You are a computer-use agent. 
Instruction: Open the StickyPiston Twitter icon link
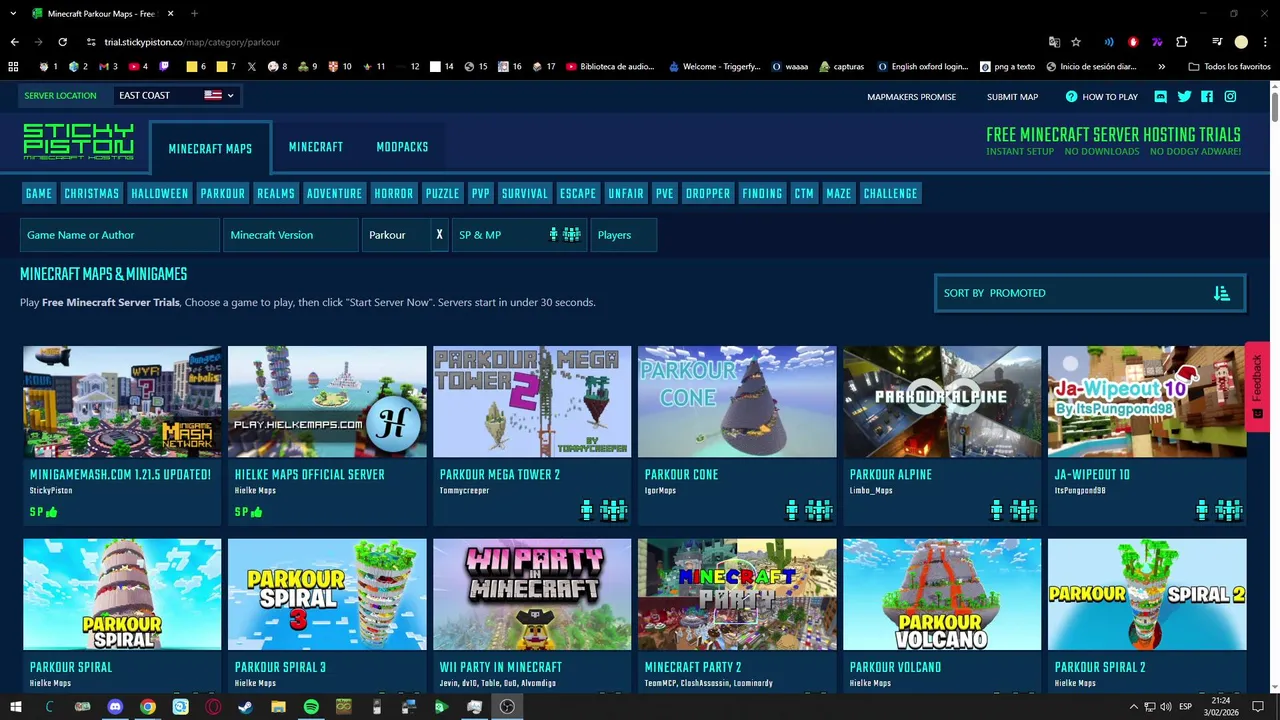pos(1184,97)
